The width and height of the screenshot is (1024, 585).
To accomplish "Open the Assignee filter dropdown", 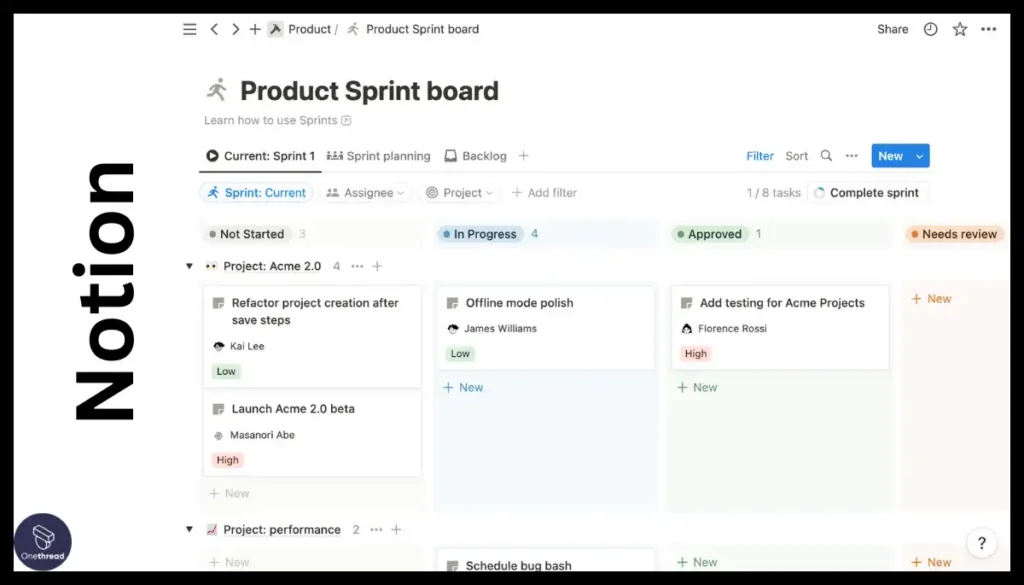I will tap(366, 193).
